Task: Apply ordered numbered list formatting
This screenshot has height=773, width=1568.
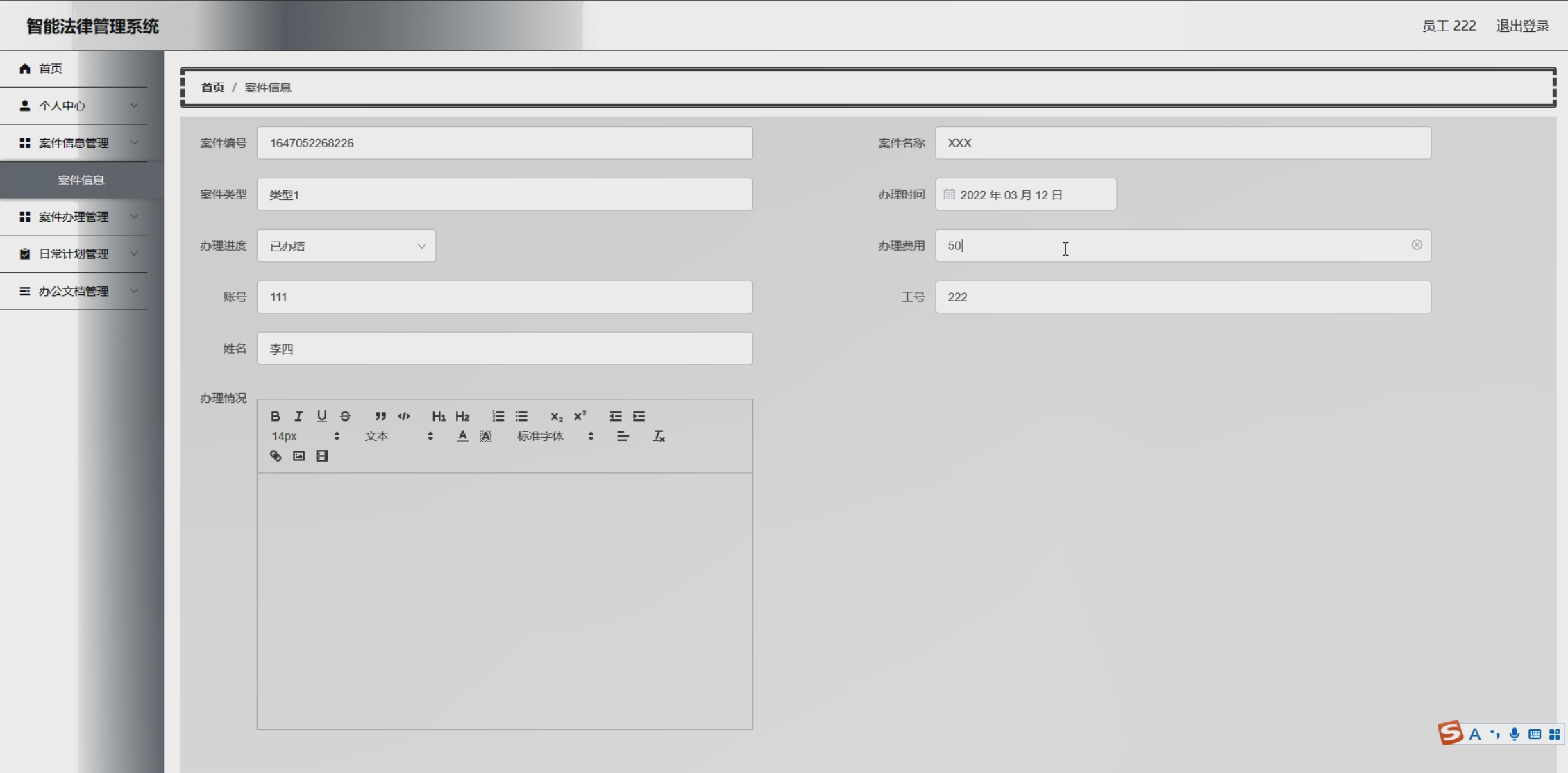Action: [498, 416]
